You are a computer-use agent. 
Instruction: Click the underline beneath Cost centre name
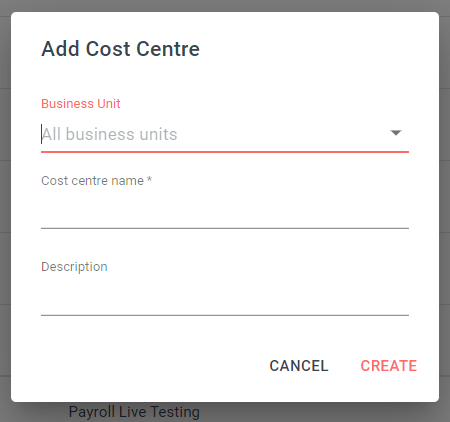point(225,228)
